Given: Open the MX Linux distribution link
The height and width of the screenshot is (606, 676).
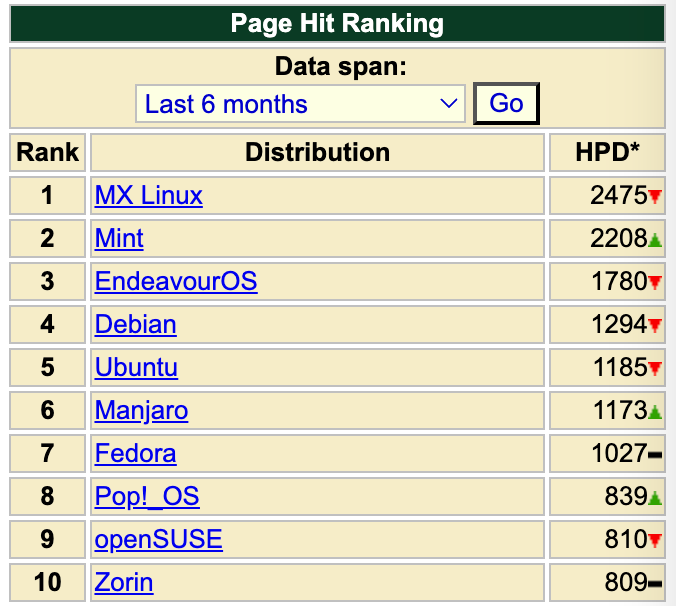Looking at the screenshot, I should pos(149,195).
